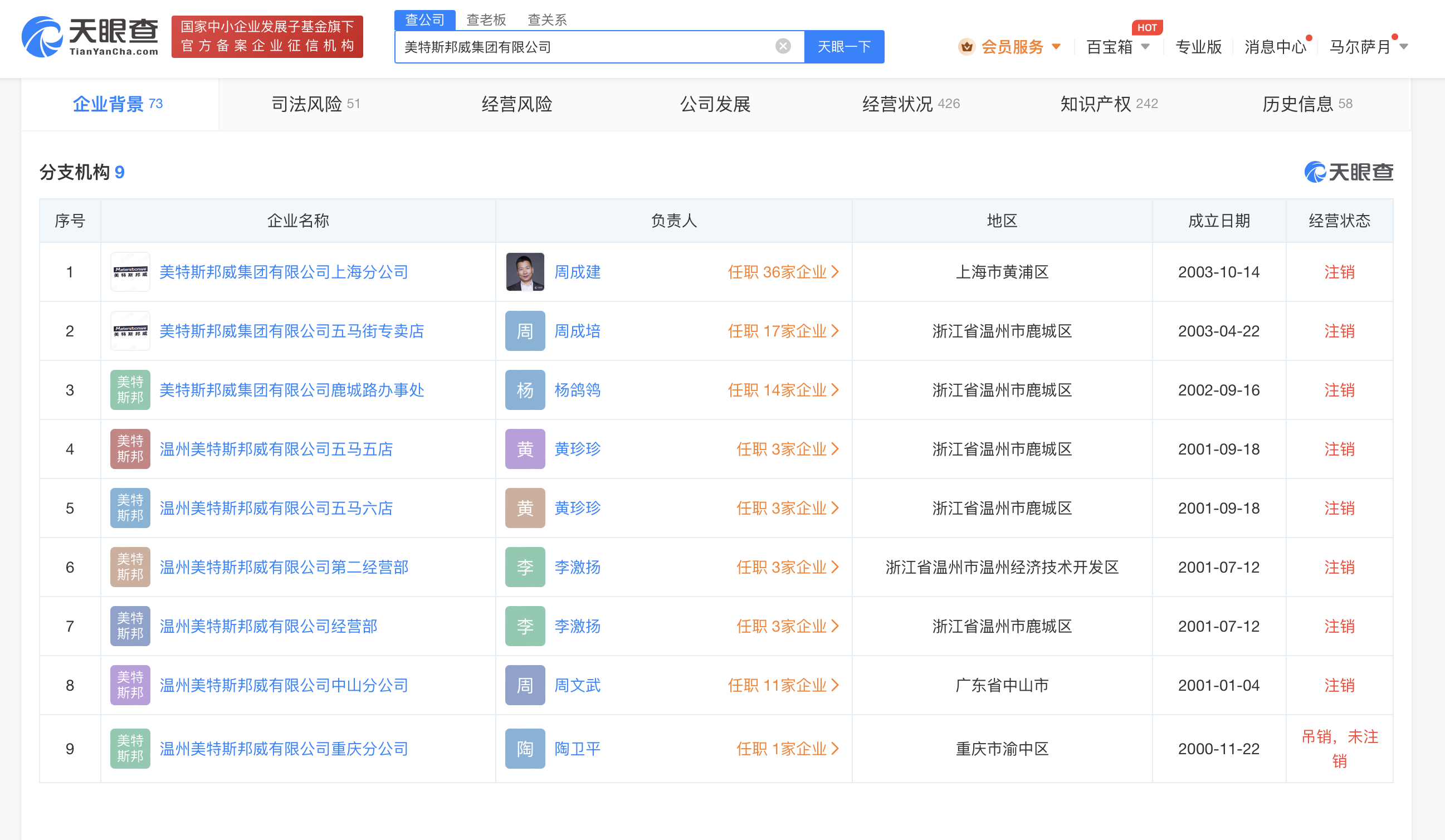The width and height of the screenshot is (1445, 840).
Task: Open the 百宝箱 dropdown
Action: coord(1145,47)
